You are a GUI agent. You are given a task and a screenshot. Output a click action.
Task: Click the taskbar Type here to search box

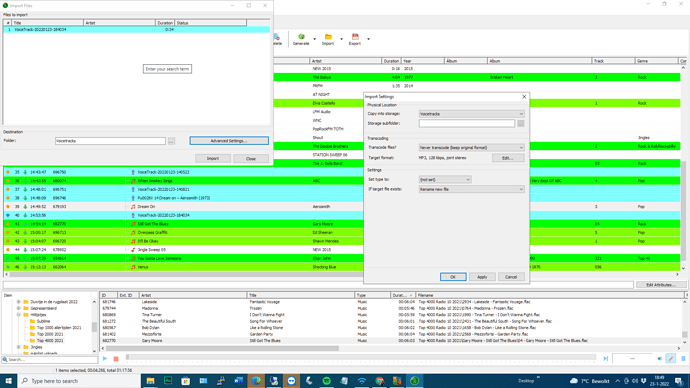[79, 381]
